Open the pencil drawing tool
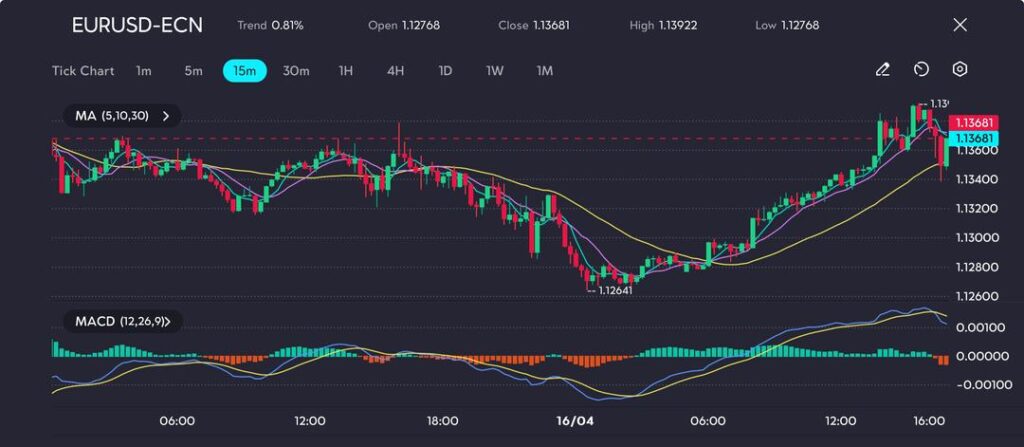The width and height of the screenshot is (1024, 447). 882,70
